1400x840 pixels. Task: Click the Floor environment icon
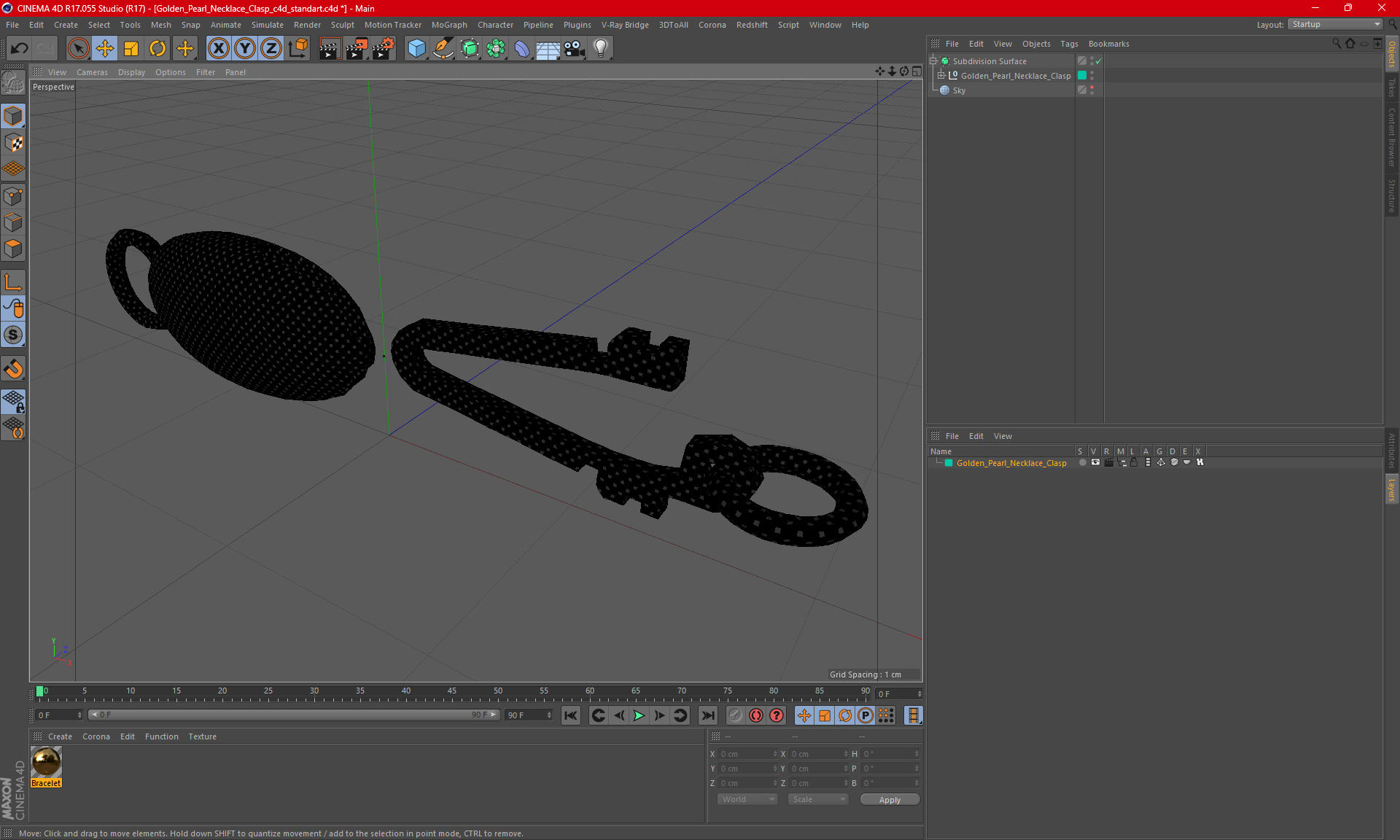[548, 48]
